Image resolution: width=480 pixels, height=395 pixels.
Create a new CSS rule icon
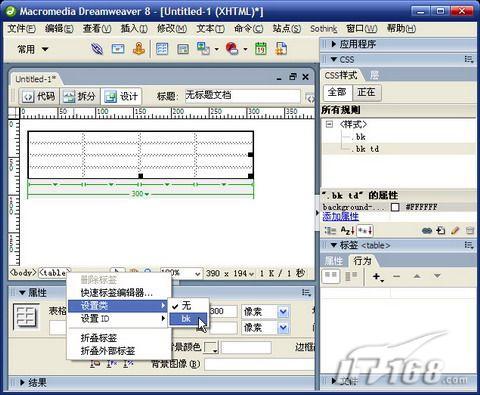pos(441,230)
